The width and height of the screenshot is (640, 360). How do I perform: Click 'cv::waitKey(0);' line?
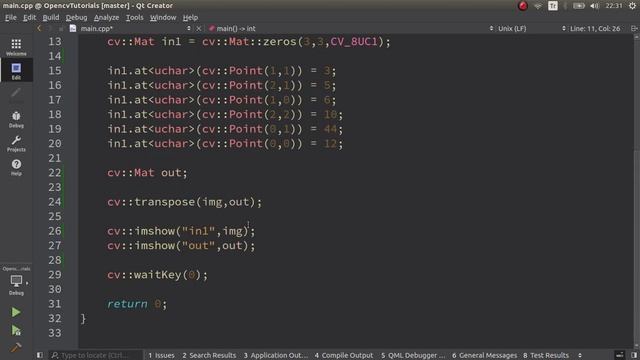coord(157,275)
